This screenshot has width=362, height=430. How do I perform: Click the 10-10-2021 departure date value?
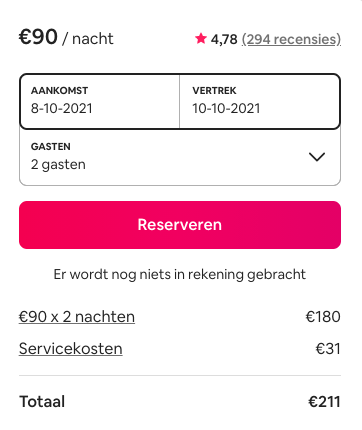tap(226, 108)
